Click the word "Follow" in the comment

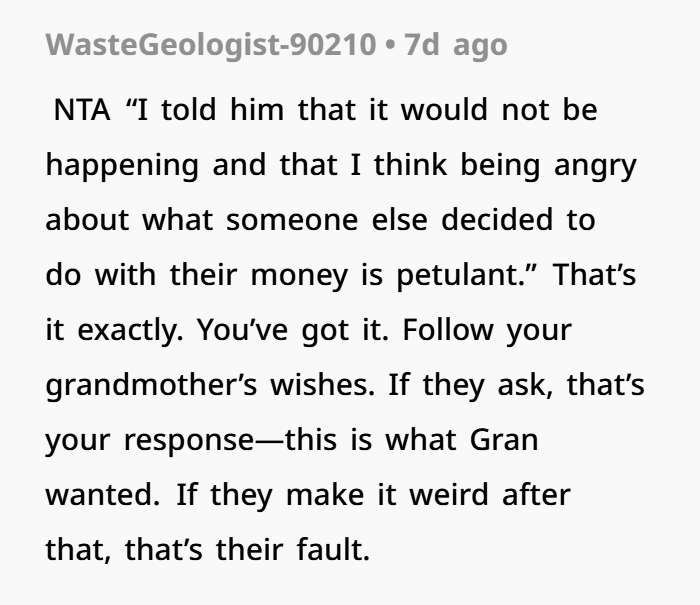[x=448, y=330]
